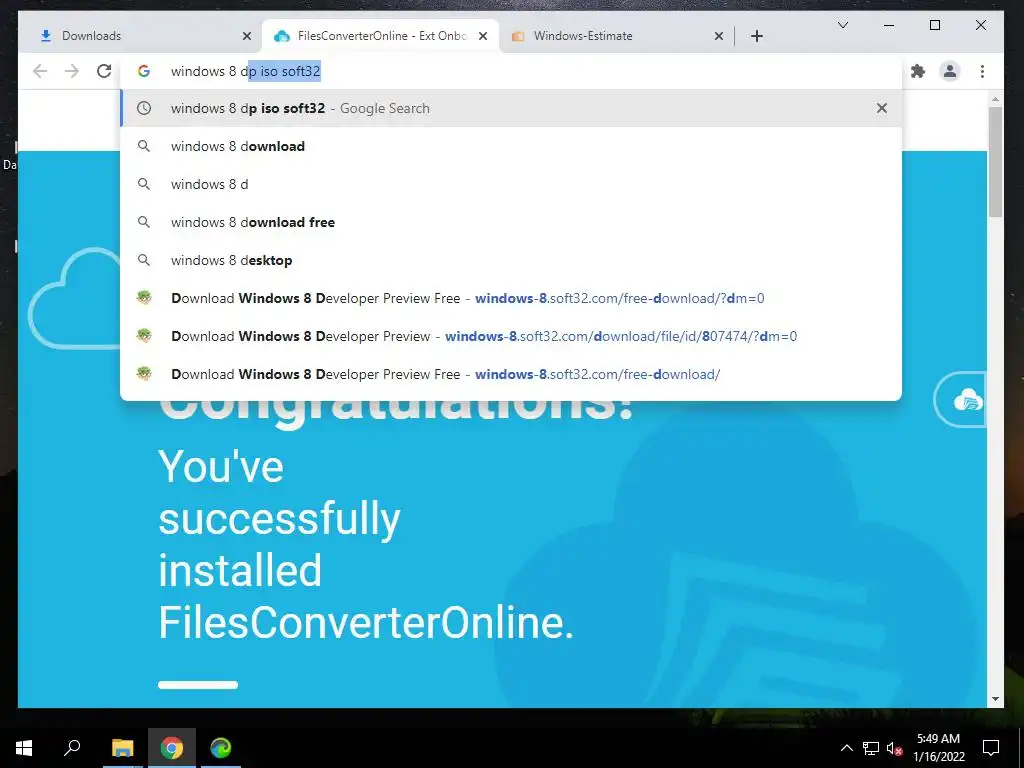The width and height of the screenshot is (1024, 768).
Task: Close the Windows-Estimate tab
Action: [x=719, y=36]
